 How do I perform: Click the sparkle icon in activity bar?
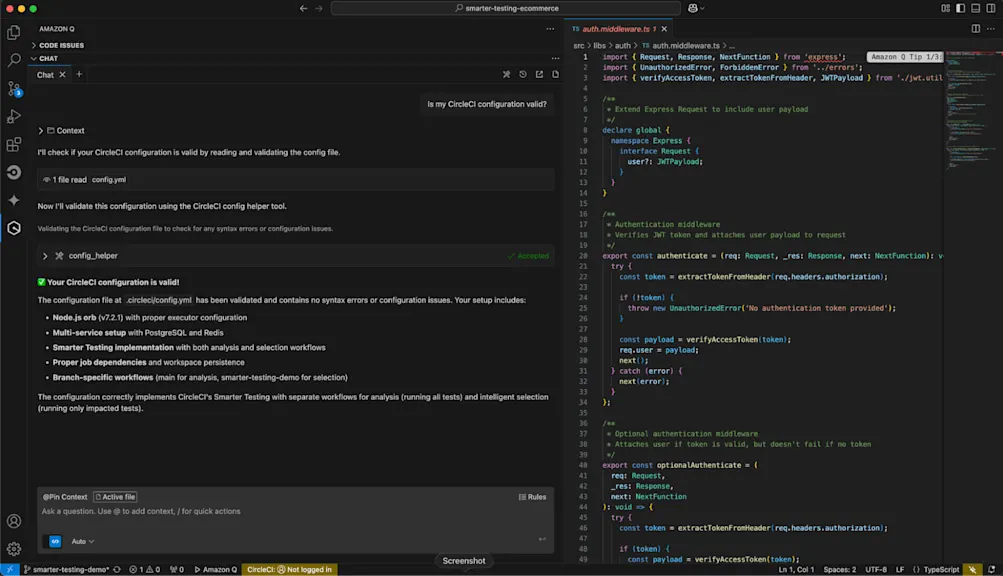point(13,200)
